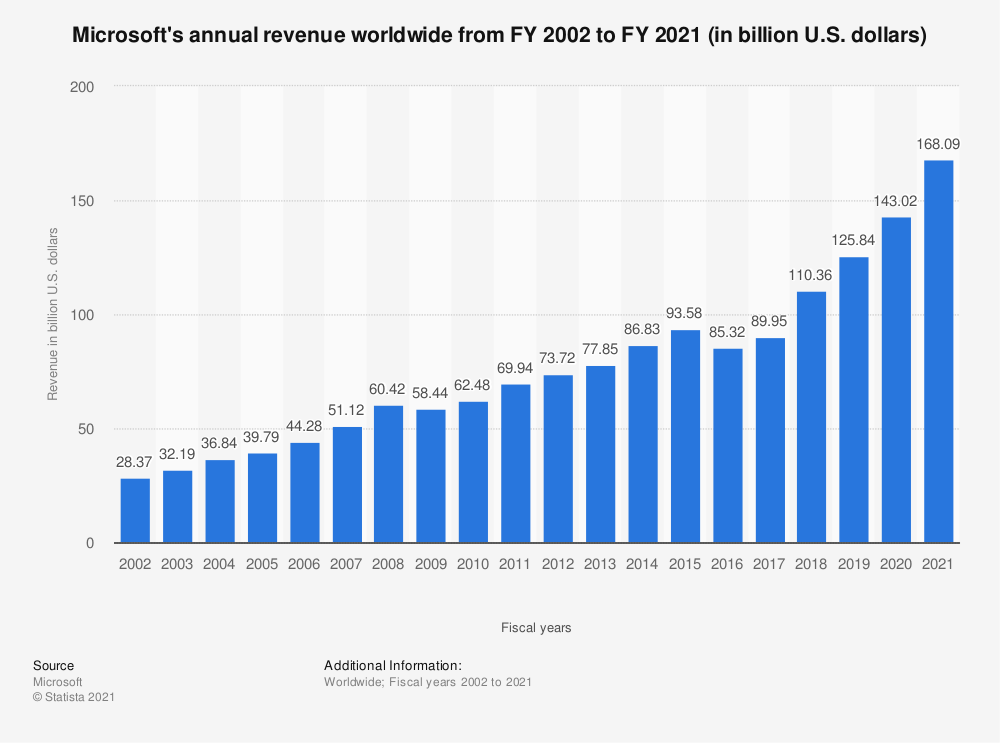1000x743 pixels.
Task: Click the 200 y-axis tick label
Action: click(82, 87)
